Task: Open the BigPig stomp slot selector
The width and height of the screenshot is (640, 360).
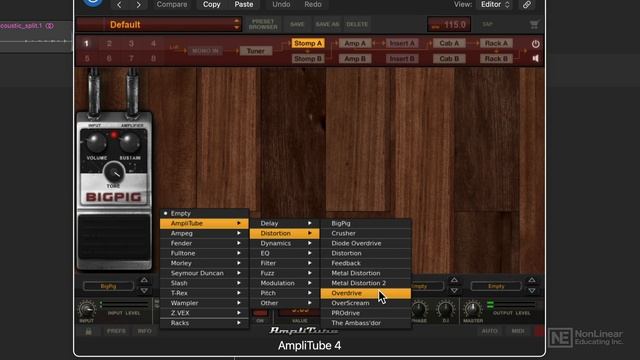Action: point(109,286)
